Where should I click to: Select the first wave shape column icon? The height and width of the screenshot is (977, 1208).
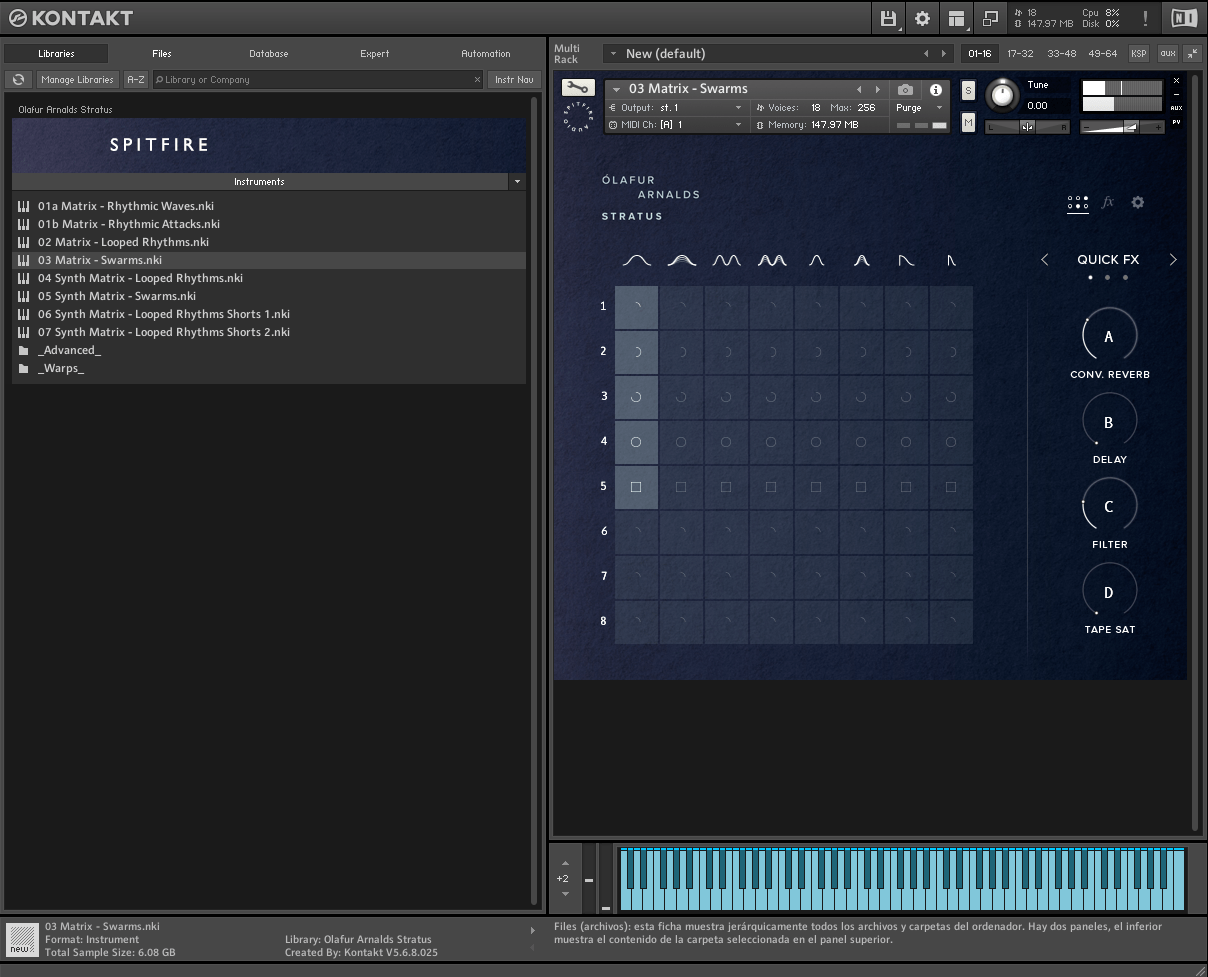(636, 260)
